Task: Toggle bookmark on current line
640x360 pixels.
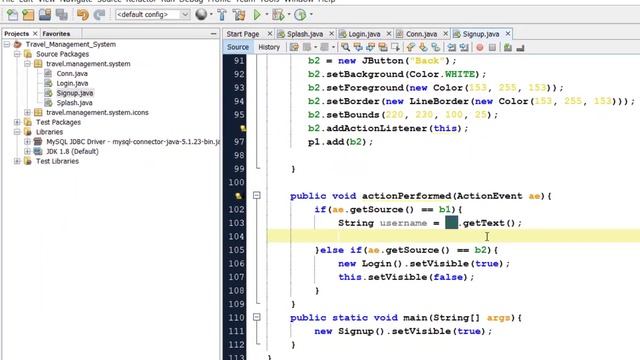Action: click(436, 47)
